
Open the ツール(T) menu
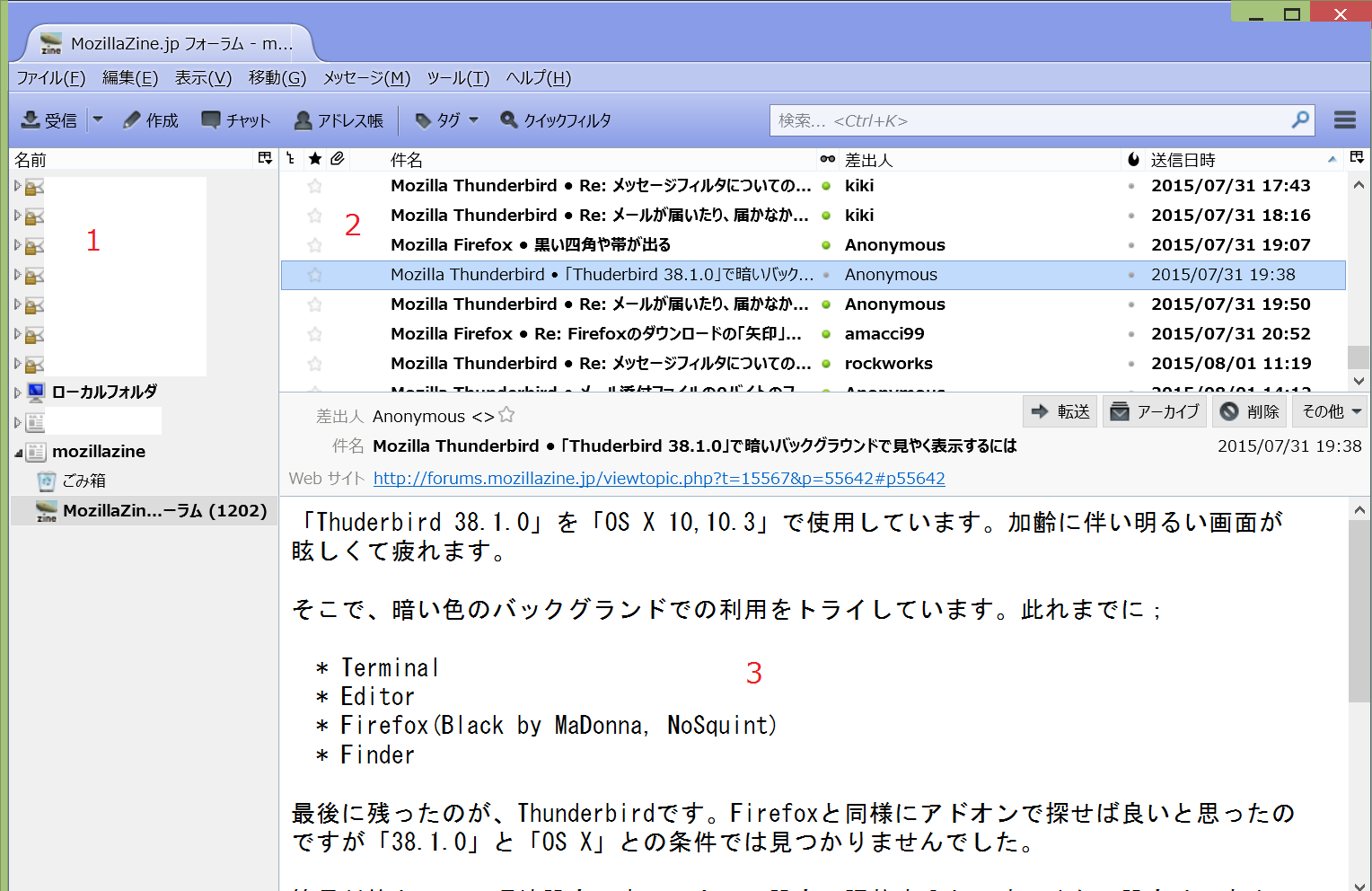(458, 78)
